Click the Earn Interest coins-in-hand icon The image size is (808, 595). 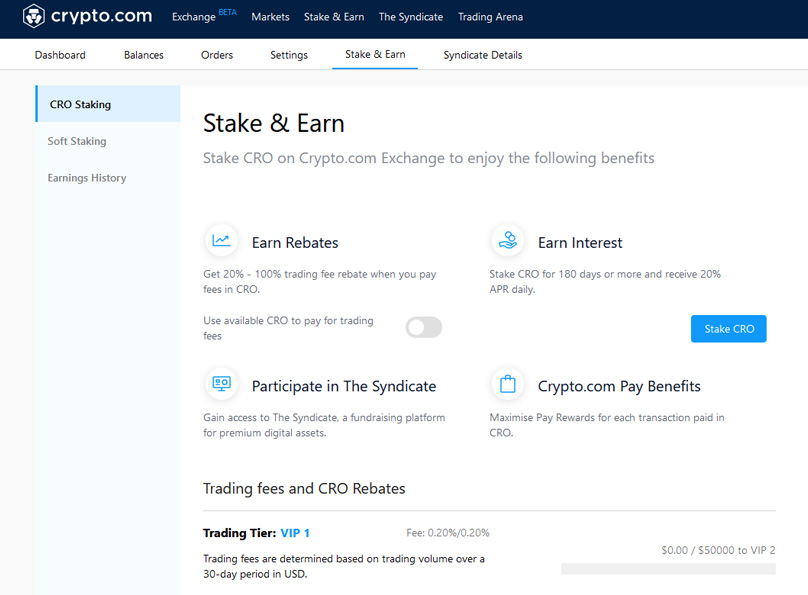pos(508,240)
